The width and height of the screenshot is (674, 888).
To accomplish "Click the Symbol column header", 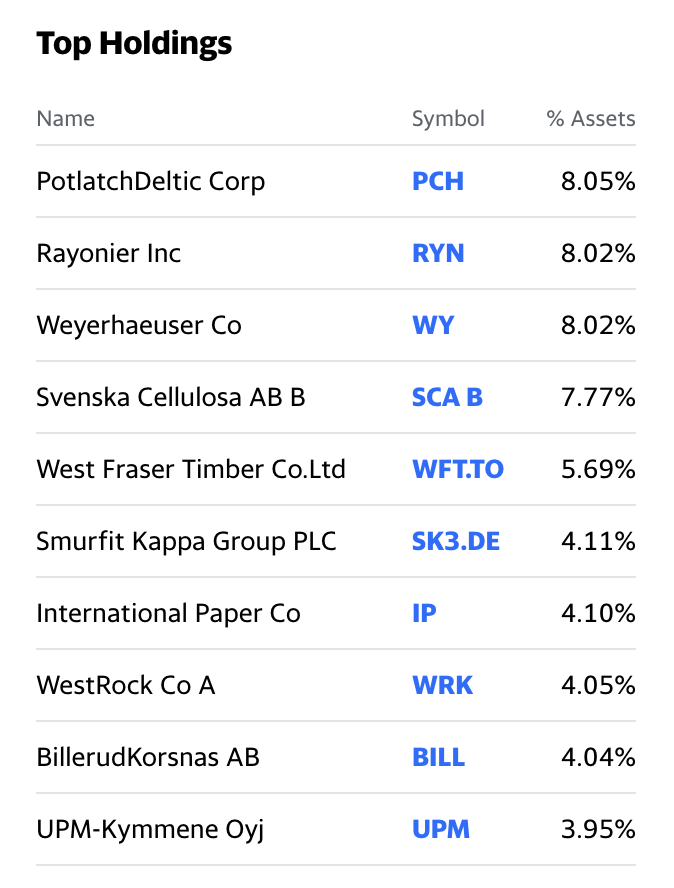I will click(x=448, y=119).
